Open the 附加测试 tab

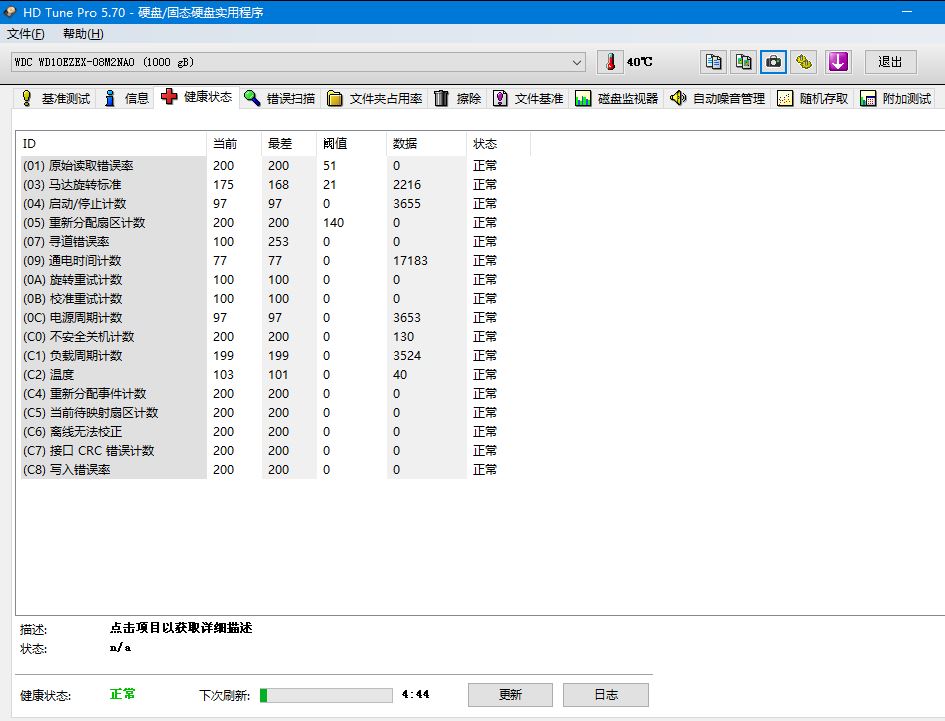(896, 98)
